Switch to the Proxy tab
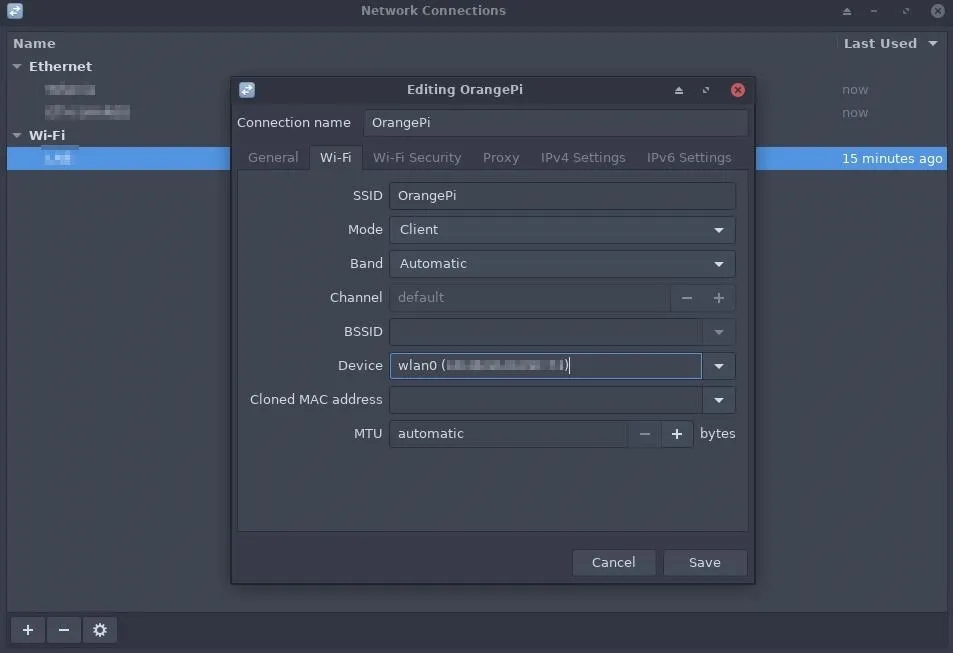 coord(501,157)
